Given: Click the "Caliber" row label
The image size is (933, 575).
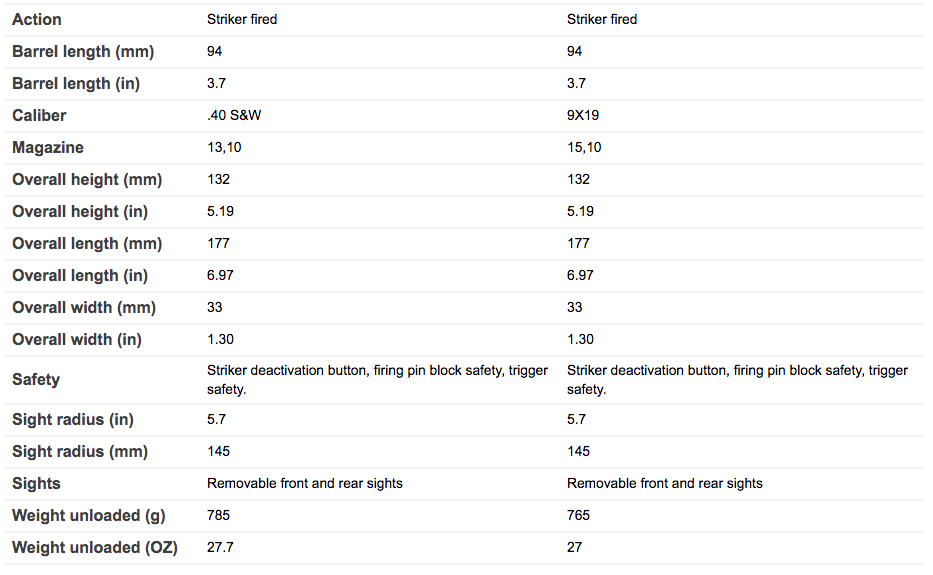Looking at the screenshot, I should pos(39,115).
